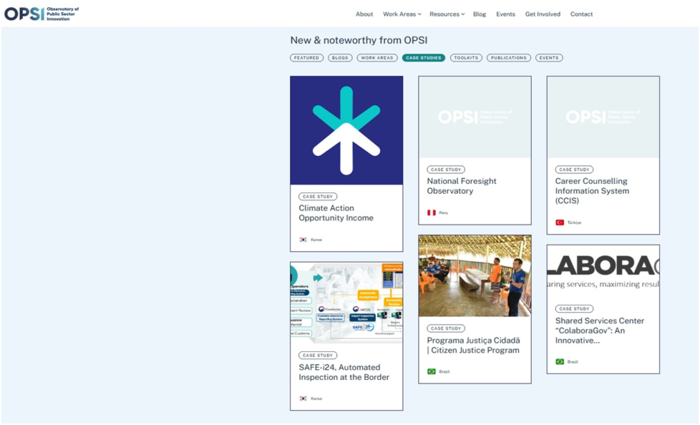The height and width of the screenshot is (425, 700).
Task: Click the Peru flag icon
Action: click(x=431, y=213)
